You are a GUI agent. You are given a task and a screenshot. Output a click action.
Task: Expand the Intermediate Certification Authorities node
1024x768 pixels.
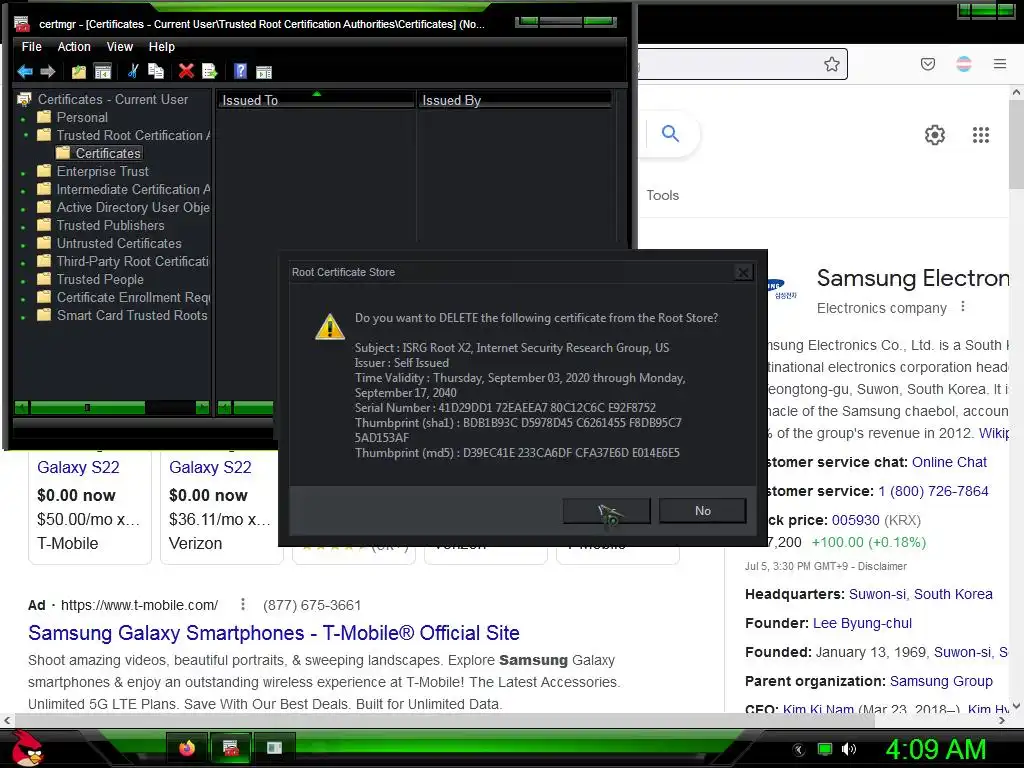tap(24, 191)
